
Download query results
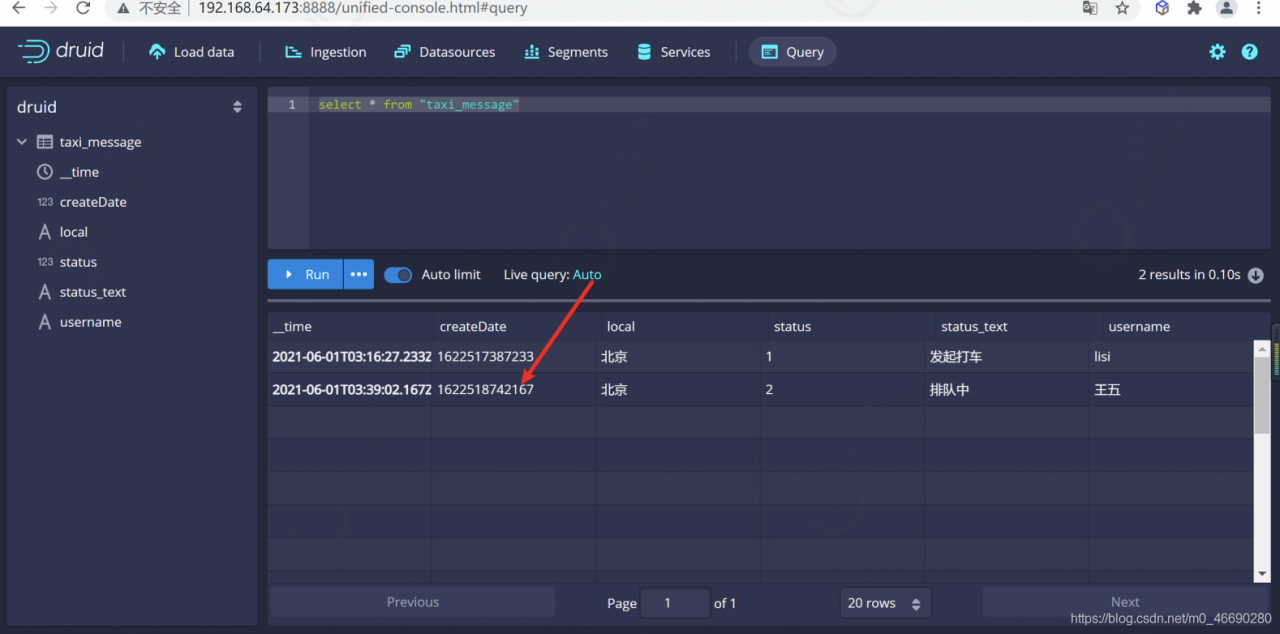[x=1256, y=275]
